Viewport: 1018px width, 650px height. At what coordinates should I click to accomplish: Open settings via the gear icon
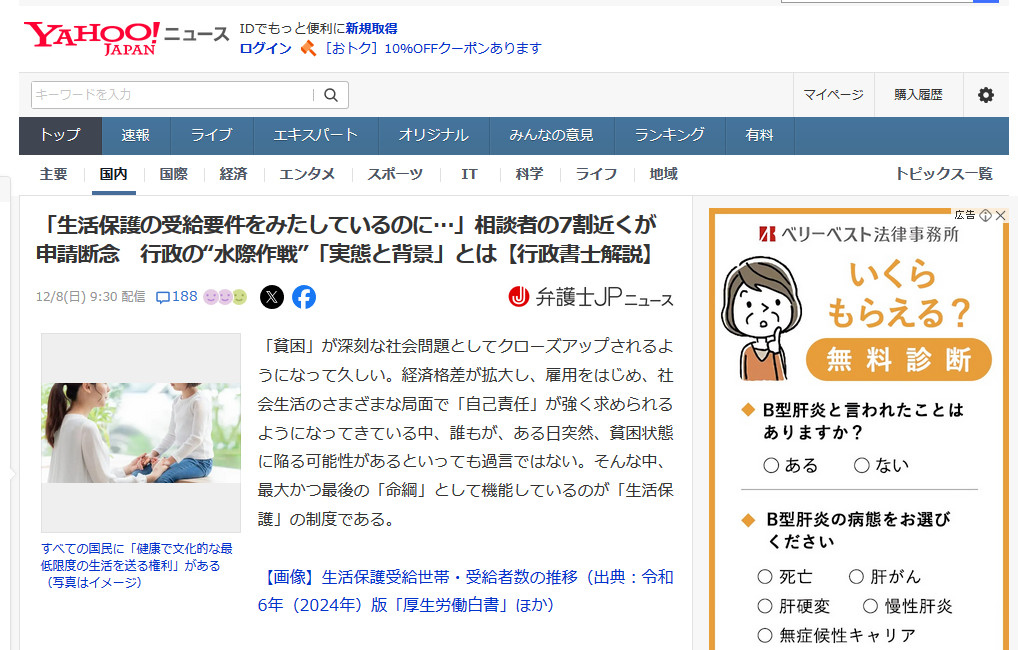[986, 95]
